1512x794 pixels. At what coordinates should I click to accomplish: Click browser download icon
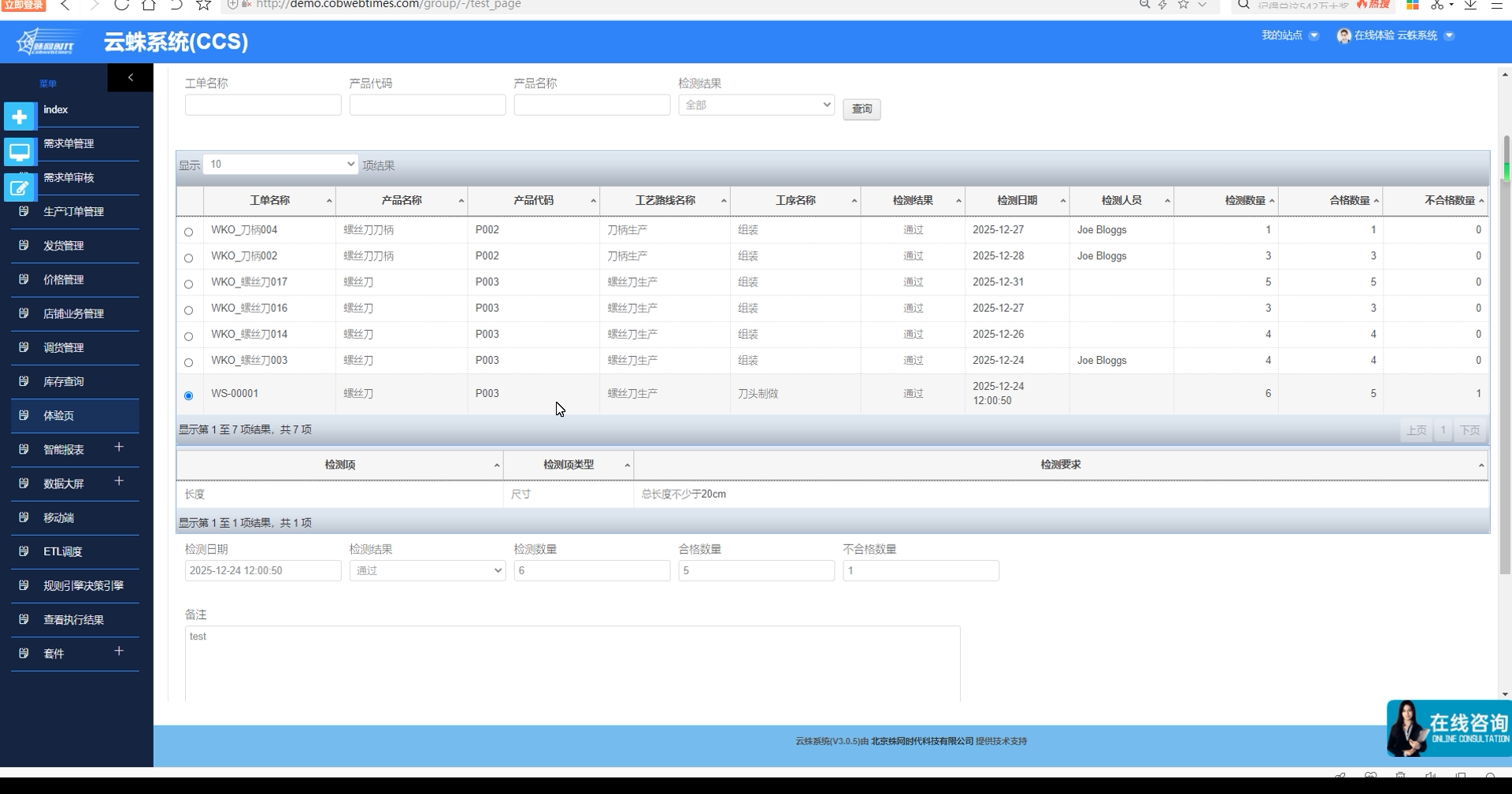tap(1470, 5)
